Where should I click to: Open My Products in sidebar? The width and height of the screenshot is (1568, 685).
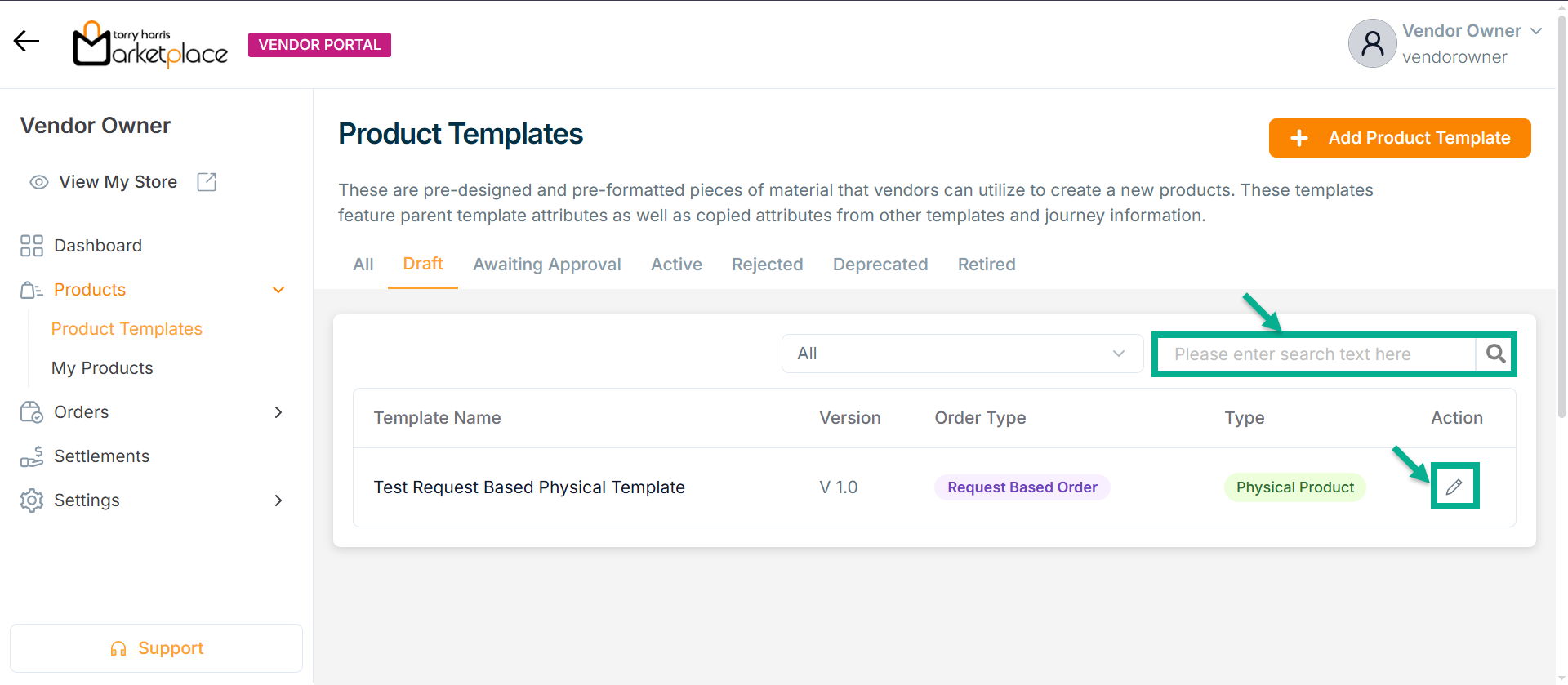[102, 368]
